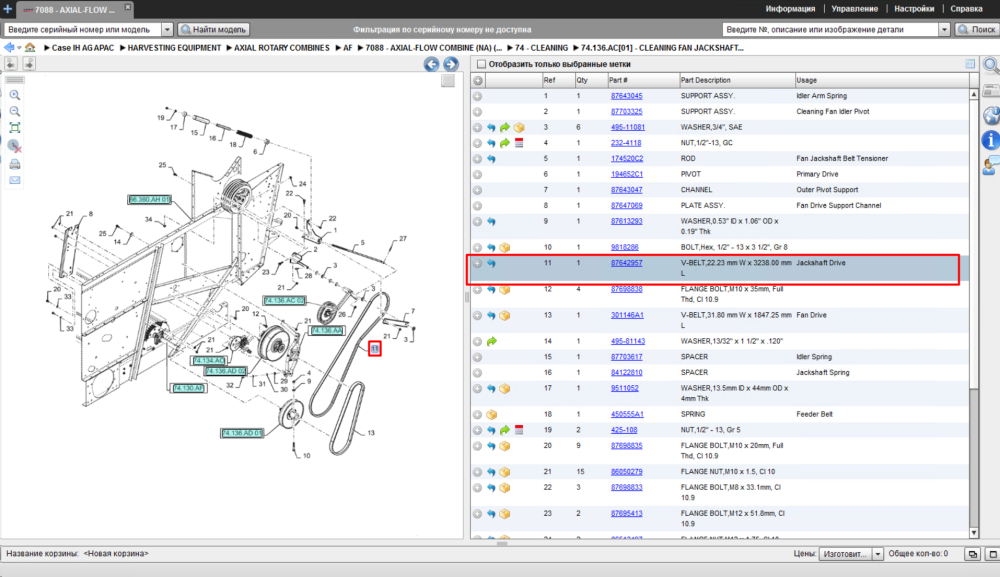The height and width of the screenshot is (577, 1000).
Task: Open the user chat icon in sidebar
Action: click(x=991, y=166)
